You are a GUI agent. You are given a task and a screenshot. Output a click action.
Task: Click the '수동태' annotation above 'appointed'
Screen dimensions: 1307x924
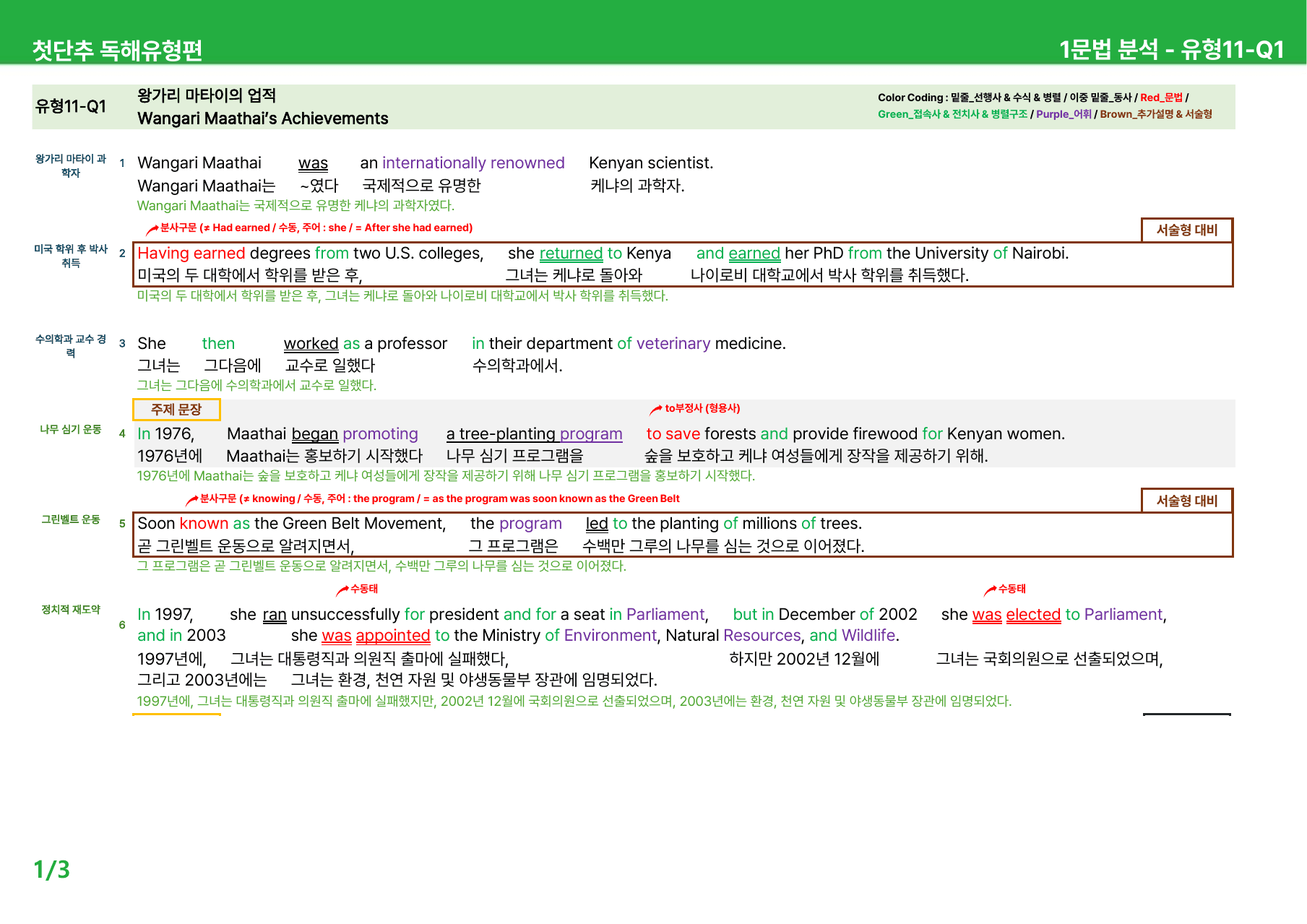364,589
